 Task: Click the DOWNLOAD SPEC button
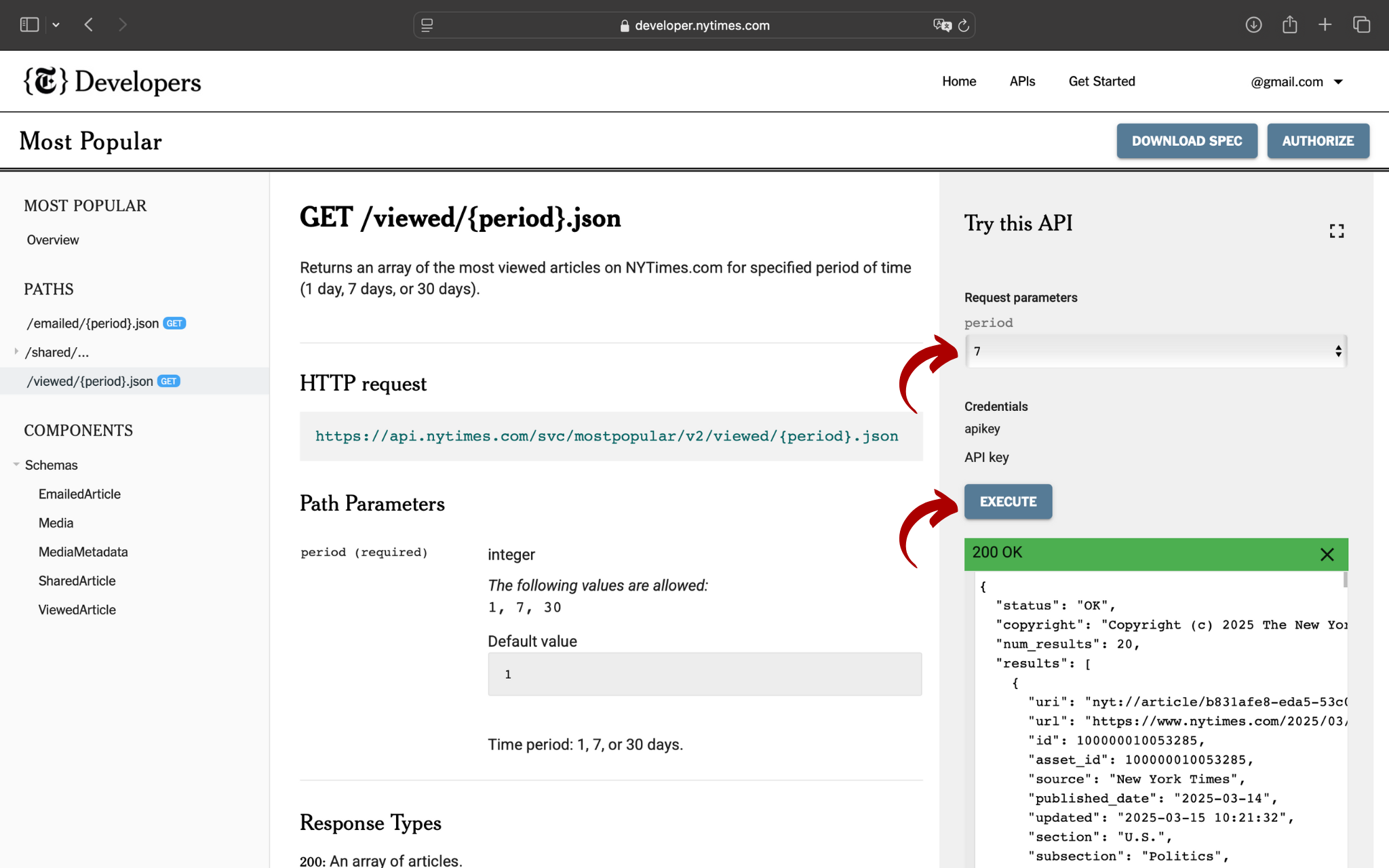coord(1187,141)
